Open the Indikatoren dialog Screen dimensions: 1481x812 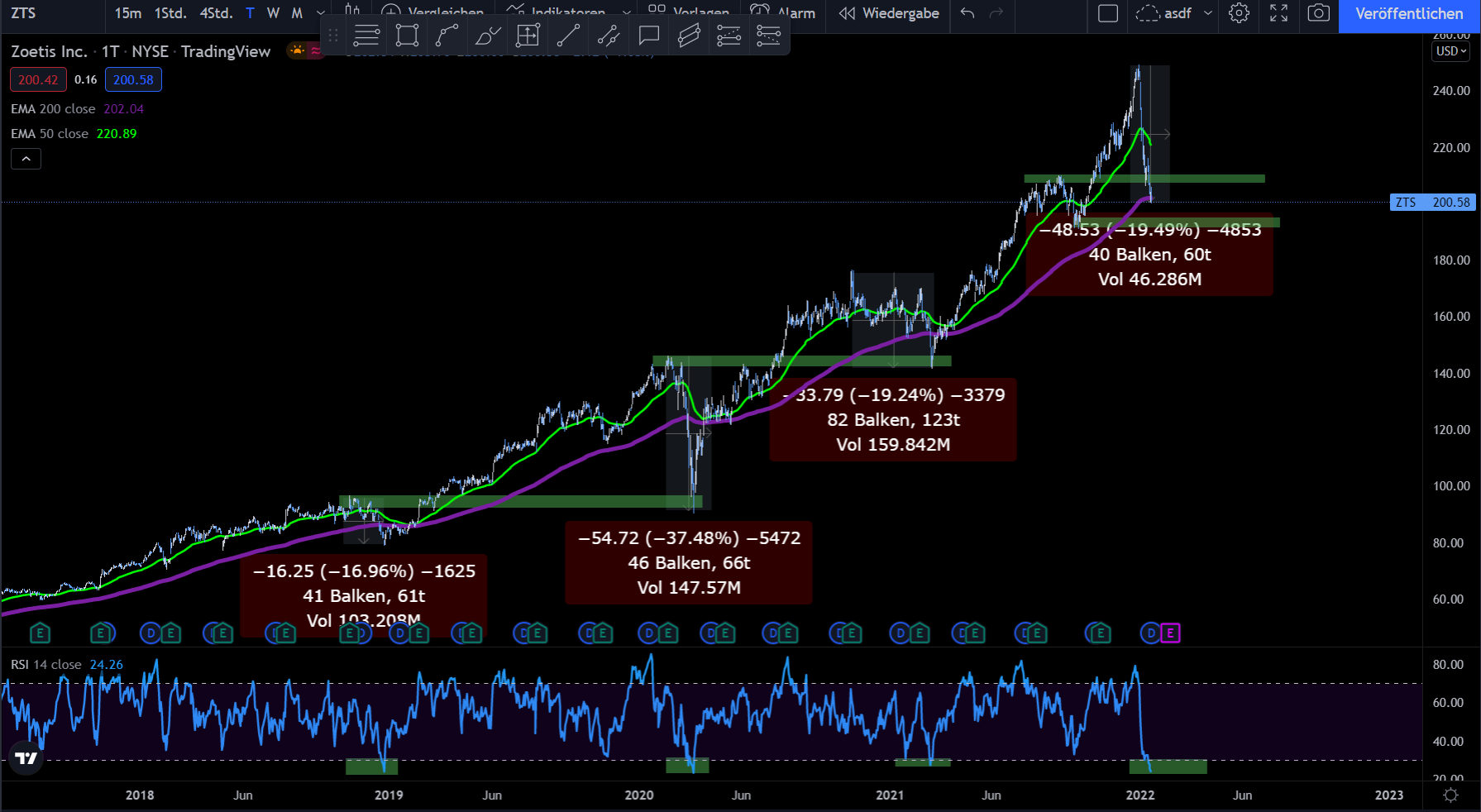tap(557, 12)
